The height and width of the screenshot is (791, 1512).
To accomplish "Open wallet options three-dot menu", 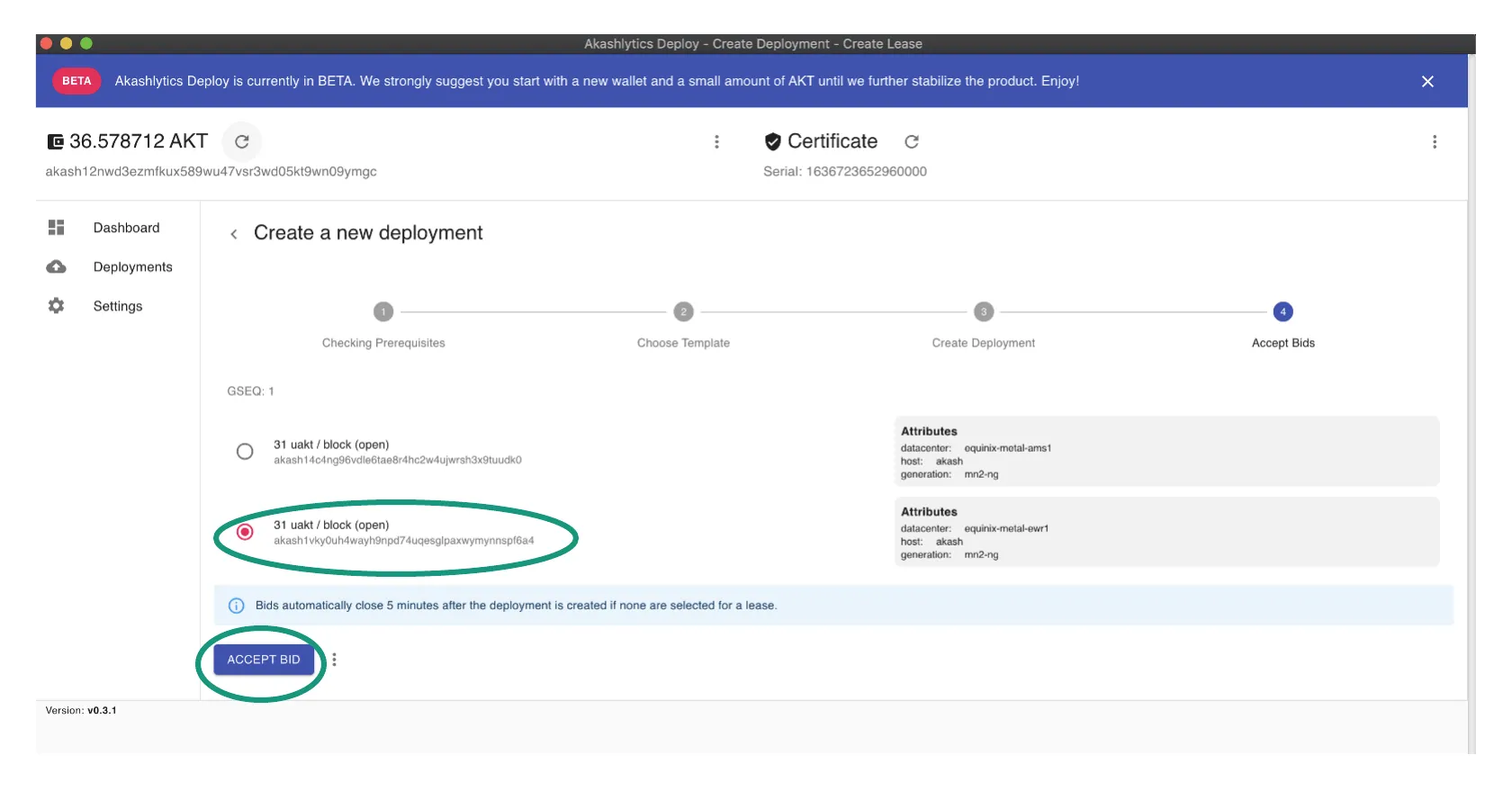I will [716, 141].
